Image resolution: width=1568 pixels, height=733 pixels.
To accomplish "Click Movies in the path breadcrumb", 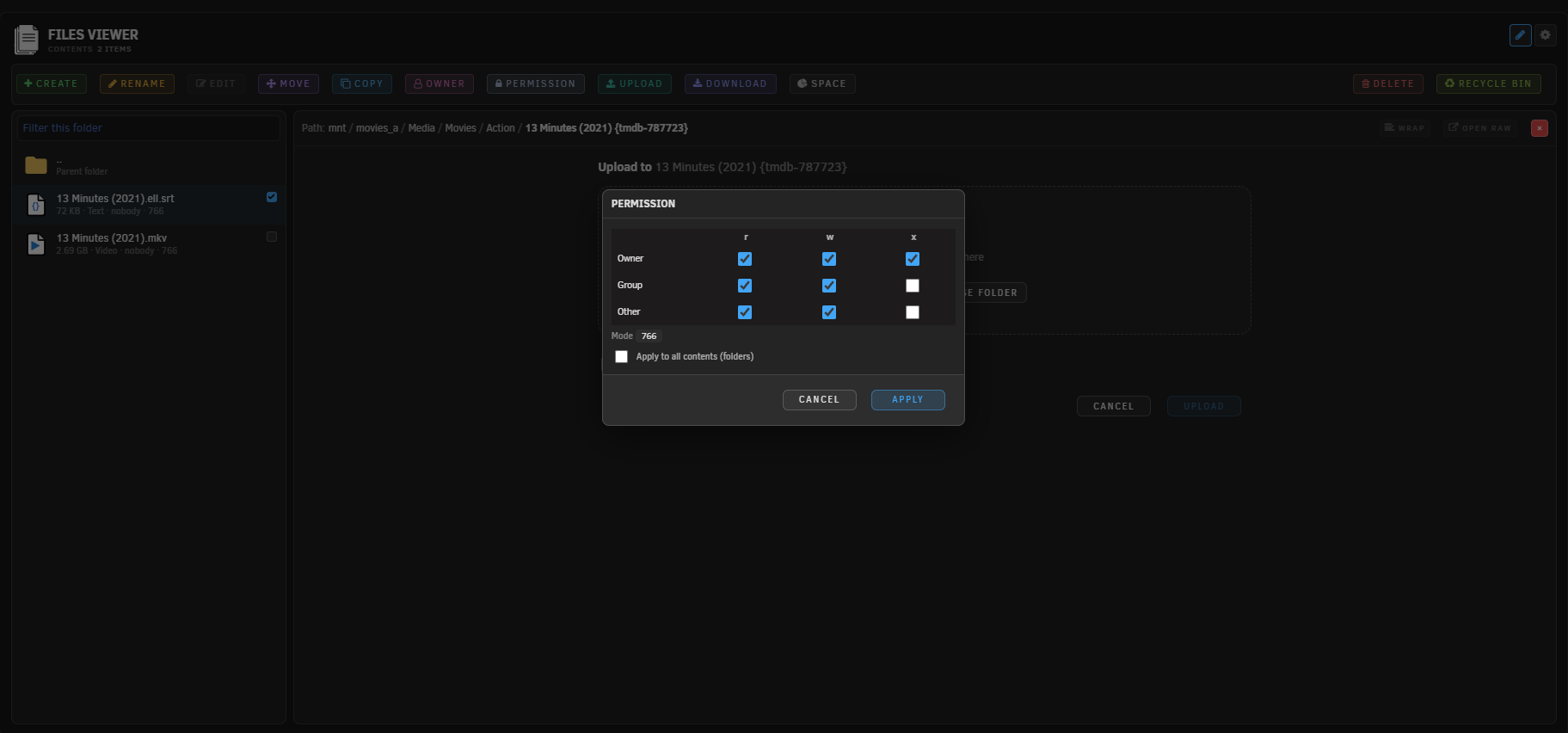I will (x=460, y=128).
